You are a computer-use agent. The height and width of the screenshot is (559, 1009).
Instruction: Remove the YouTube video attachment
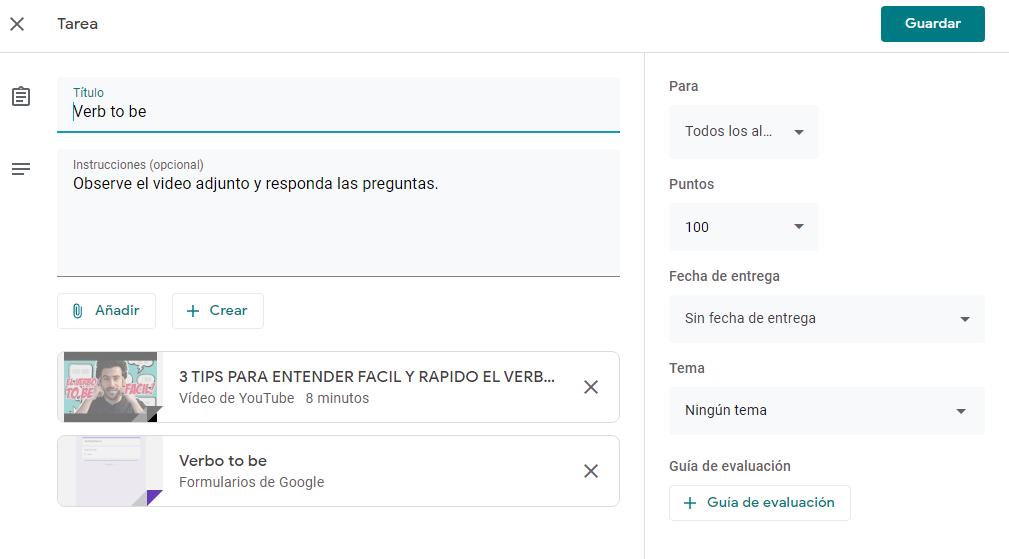point(591,387)
